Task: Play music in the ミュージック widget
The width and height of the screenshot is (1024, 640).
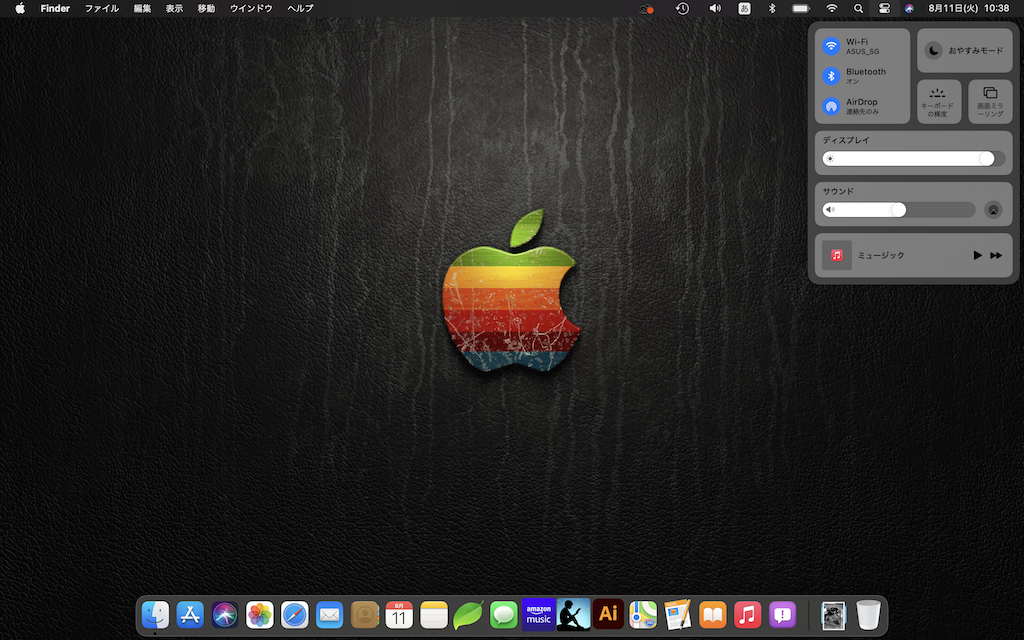Action: point(977,255)
